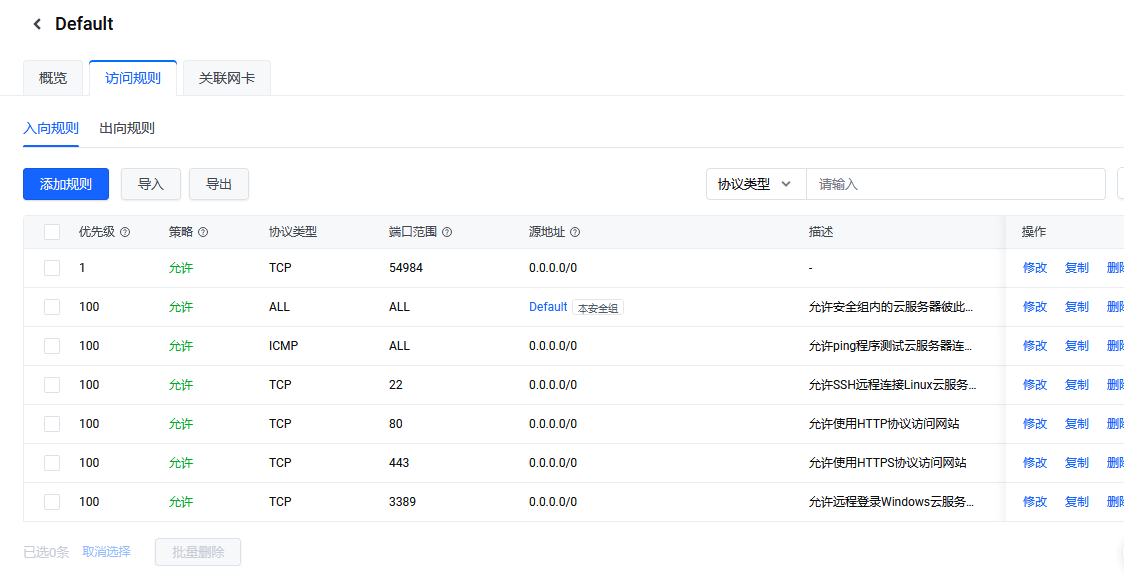Click the 导出 button
The image size is (1124, 579).
click(x=219, y=184)
